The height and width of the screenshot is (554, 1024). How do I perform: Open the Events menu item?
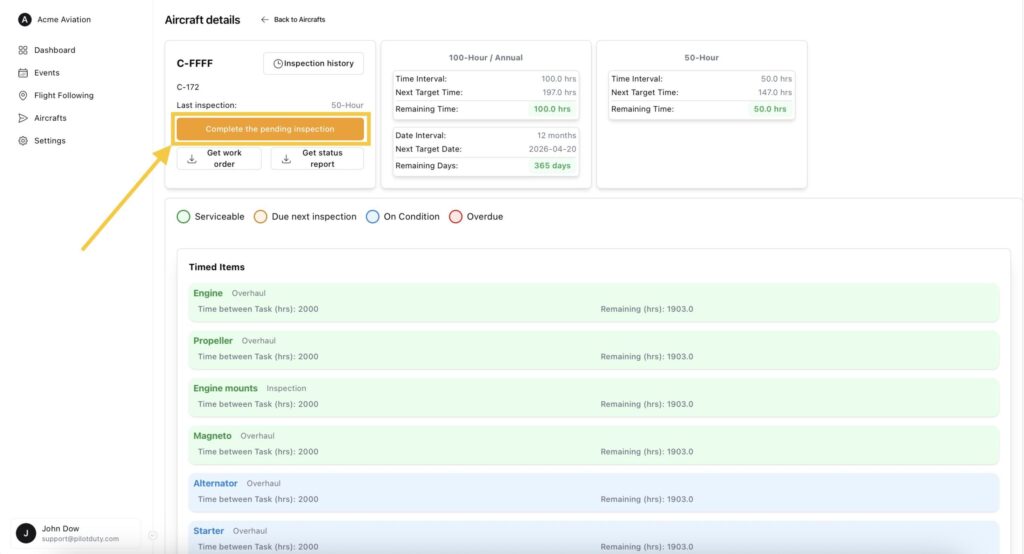coord(46,73)
